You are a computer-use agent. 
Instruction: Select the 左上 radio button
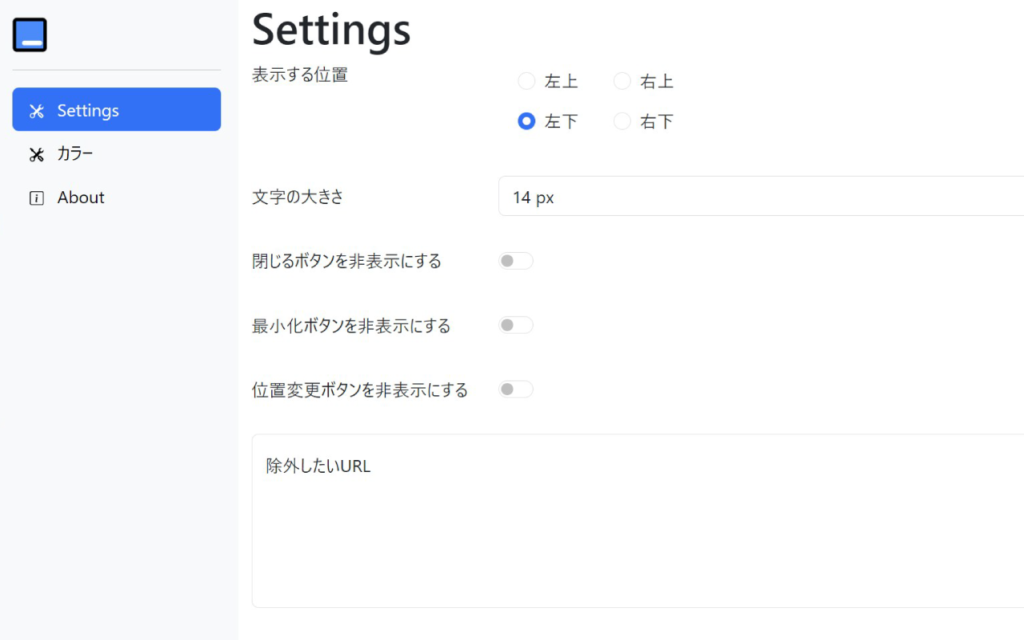[526, 81]
